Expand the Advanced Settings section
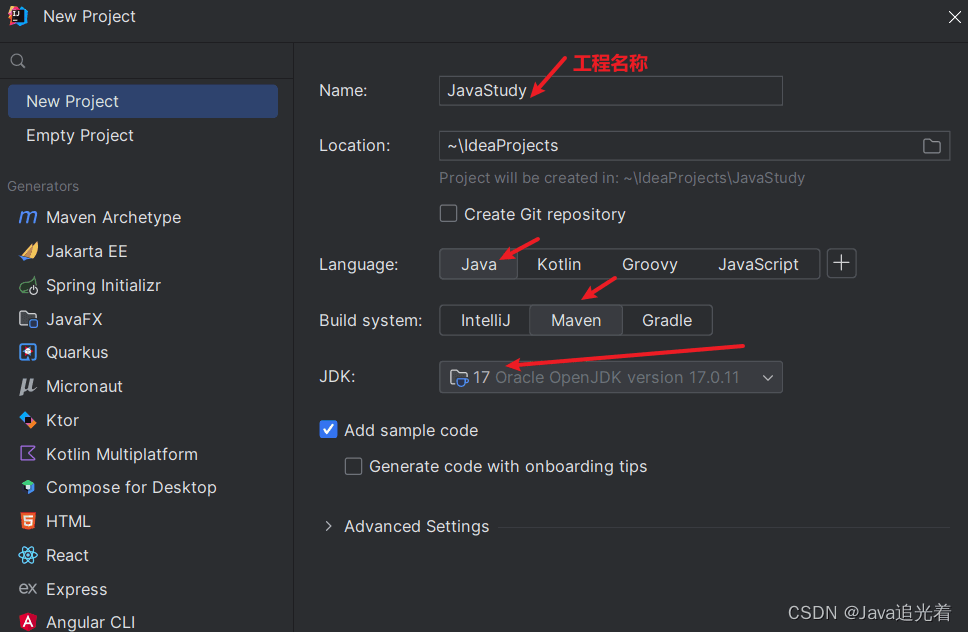Image resolution: width=968 pixels, height=632 pixels. (328, 526)
